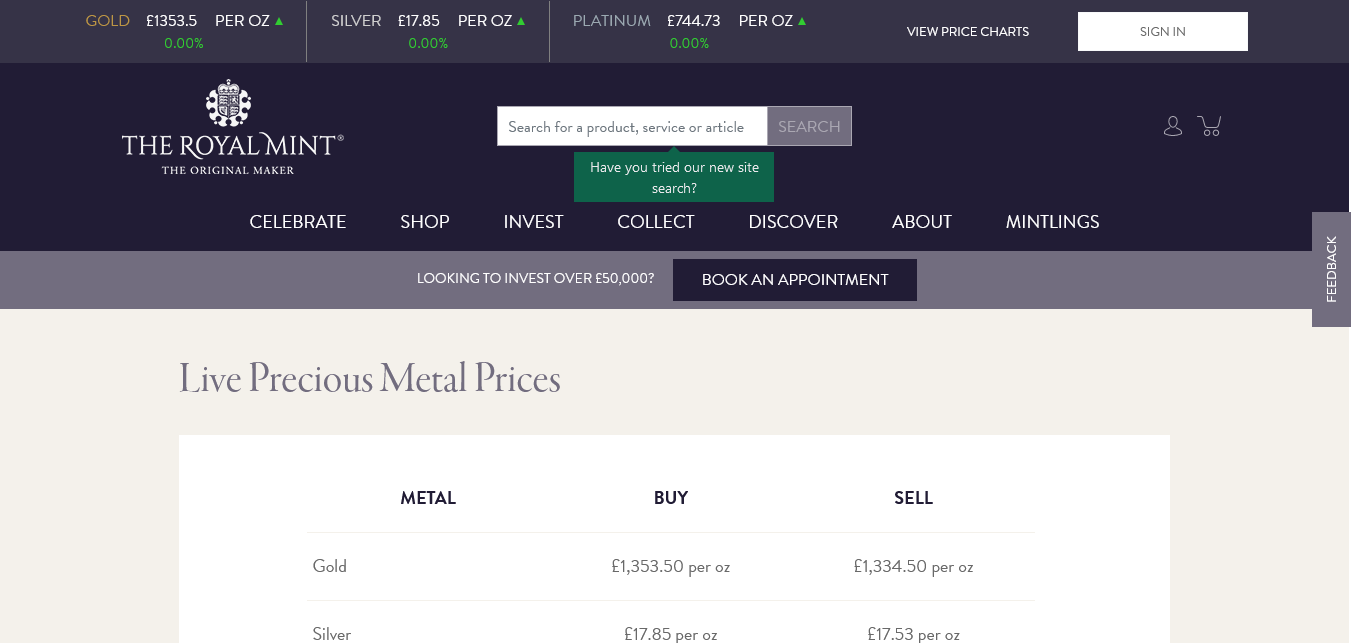Go to the About section
The image size is (1366, 643).
[922, 222]
